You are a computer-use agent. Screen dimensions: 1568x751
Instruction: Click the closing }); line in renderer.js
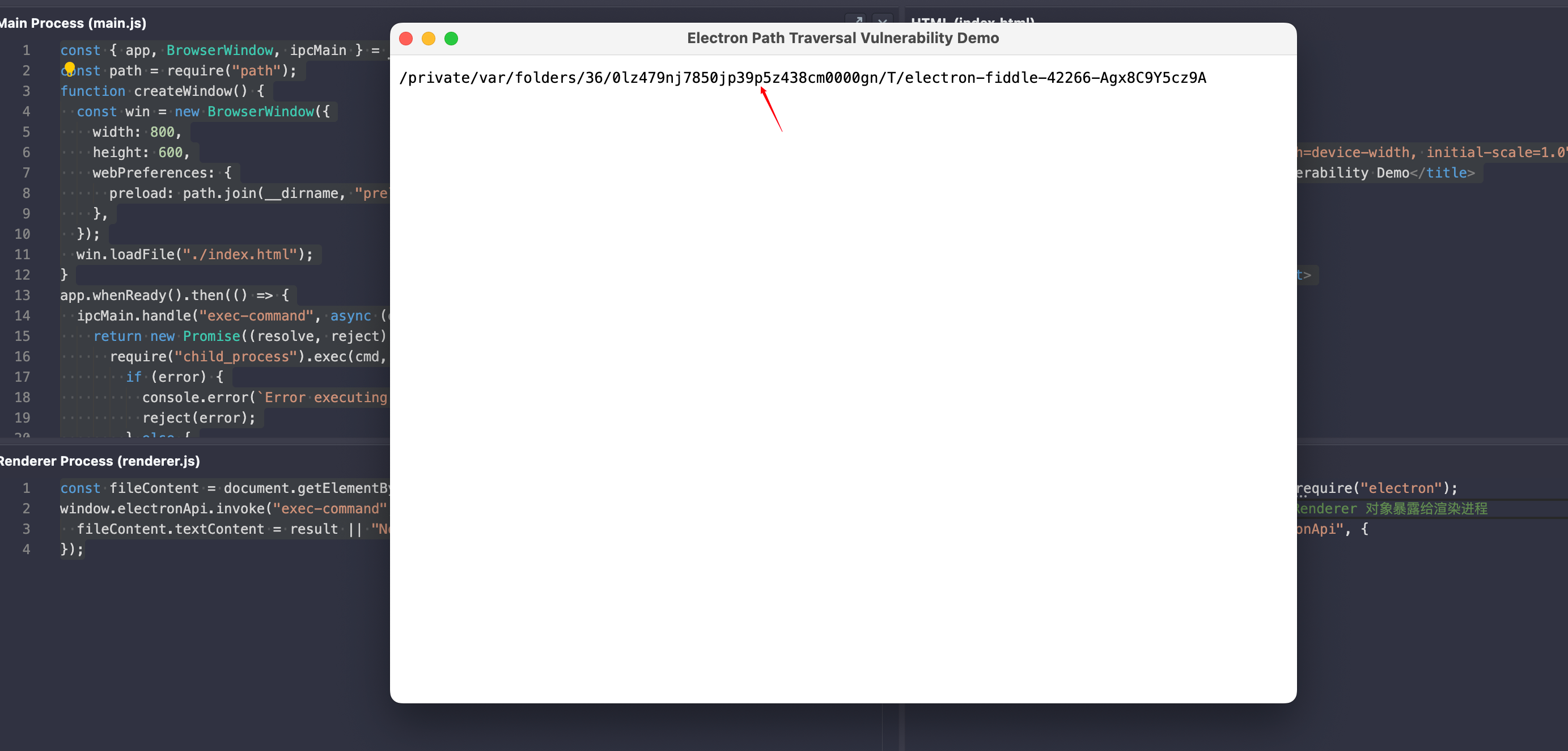click(x=72, y=550)
